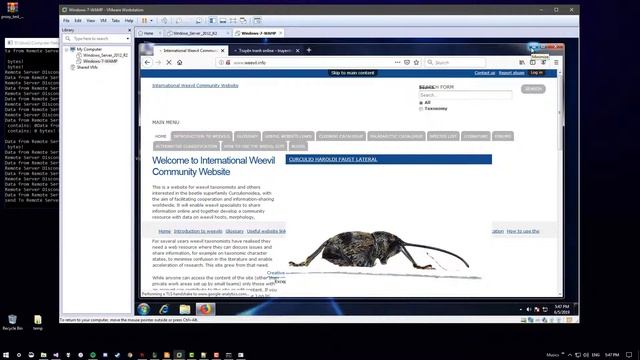This screenshot has height=360, width=640.
Task: Open the library search dropdown arrow
Action: click(128, 38)
